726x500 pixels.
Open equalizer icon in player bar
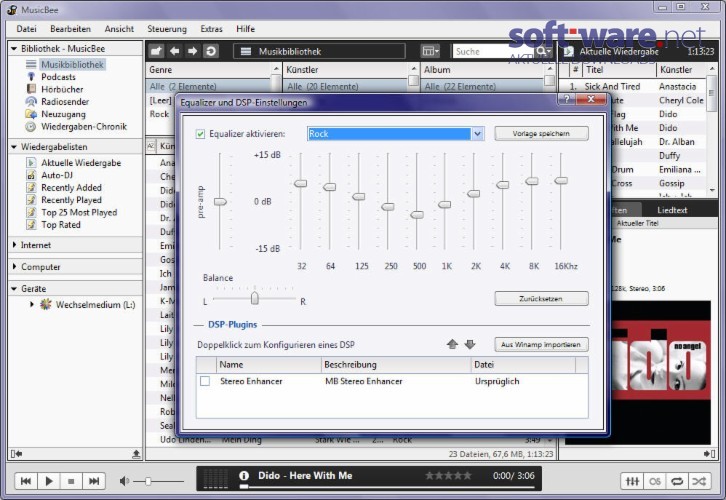point(632,481)
